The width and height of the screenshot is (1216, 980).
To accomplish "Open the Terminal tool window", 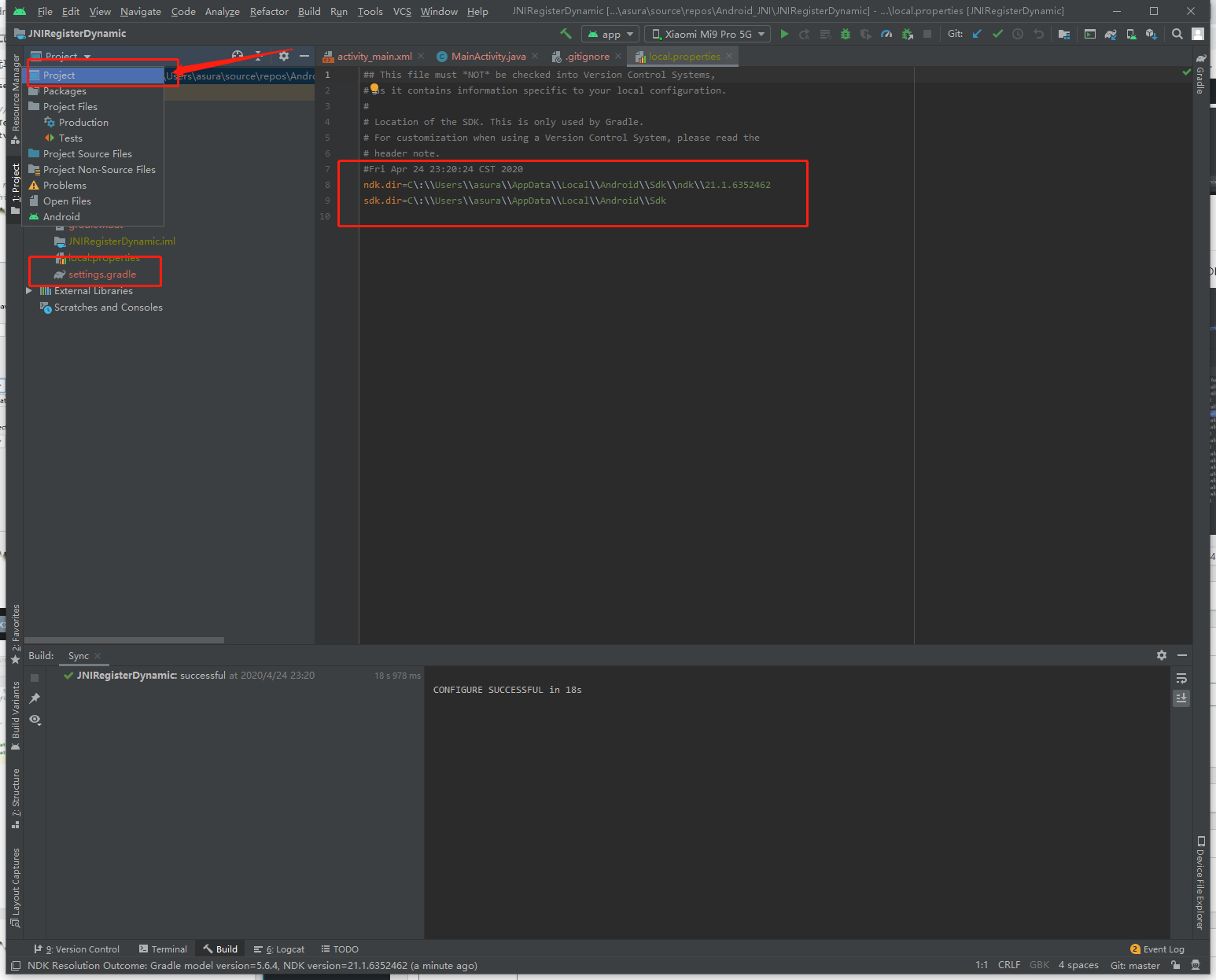I will [163, 949].
